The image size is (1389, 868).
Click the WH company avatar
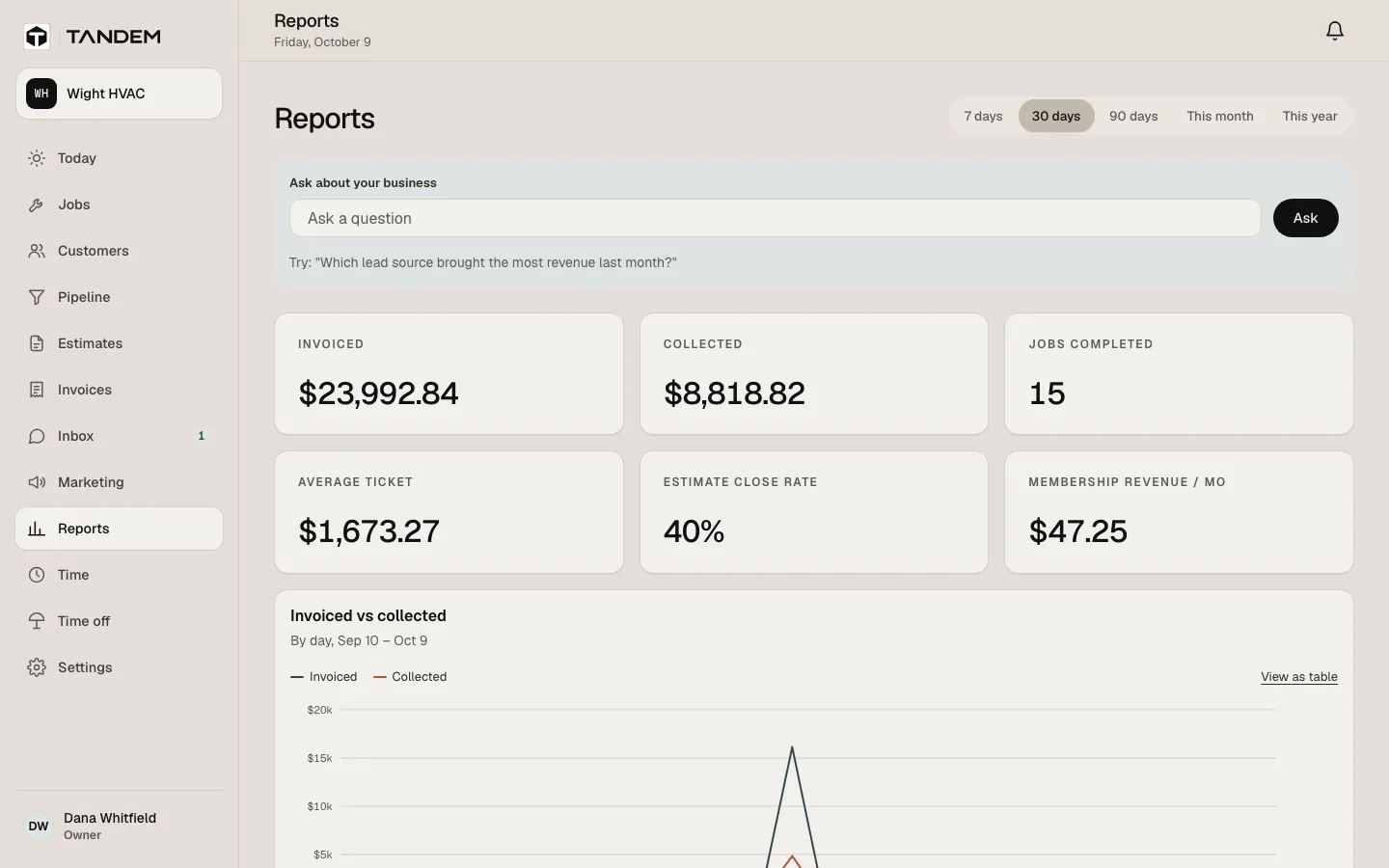tap(41, 94)
